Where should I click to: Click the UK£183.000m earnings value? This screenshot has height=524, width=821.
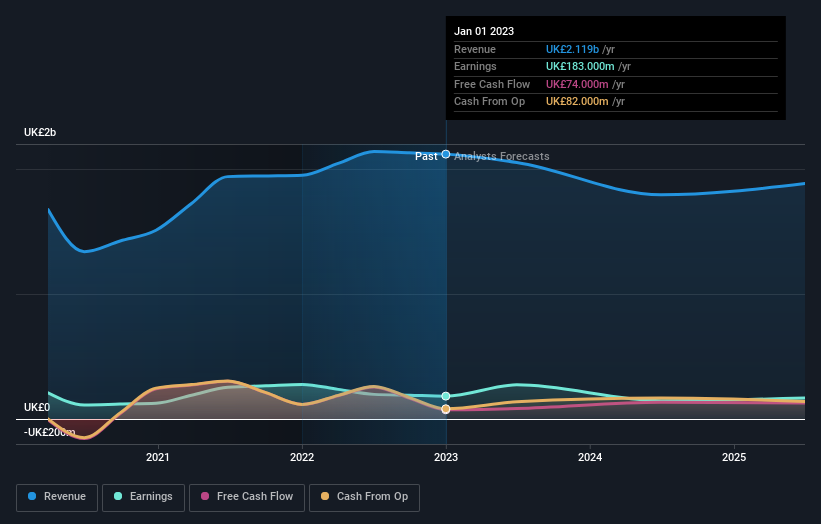tap(580, 66)
